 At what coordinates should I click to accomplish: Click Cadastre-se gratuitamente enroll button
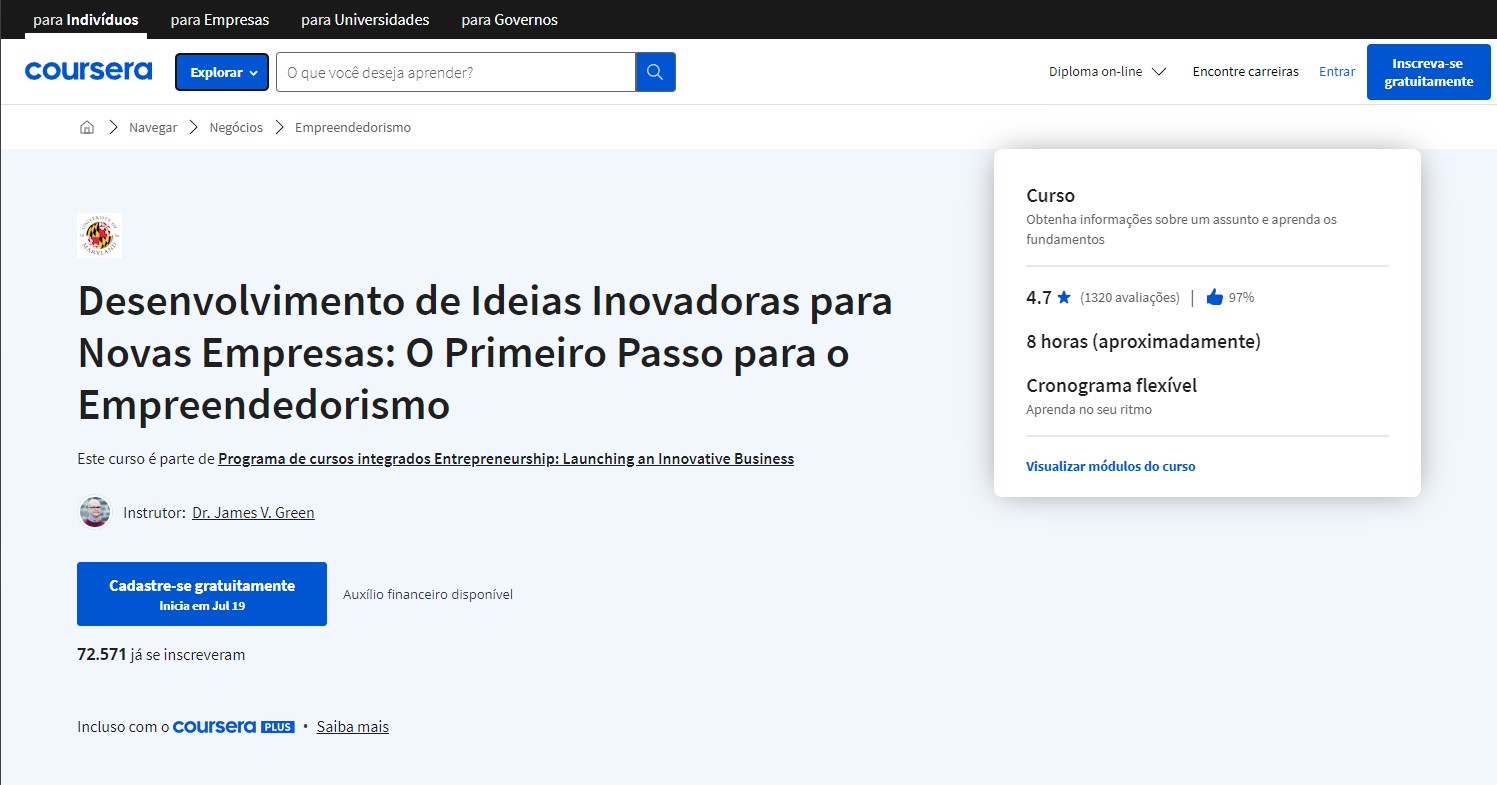click(x=202, y=594)
